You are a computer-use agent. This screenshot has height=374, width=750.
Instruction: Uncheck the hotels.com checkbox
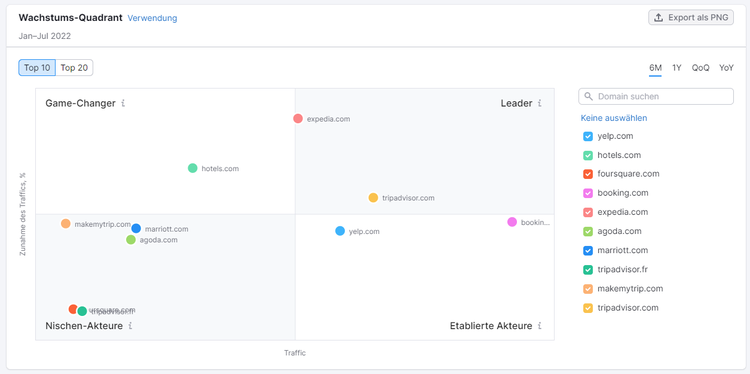tap(588, 155)
